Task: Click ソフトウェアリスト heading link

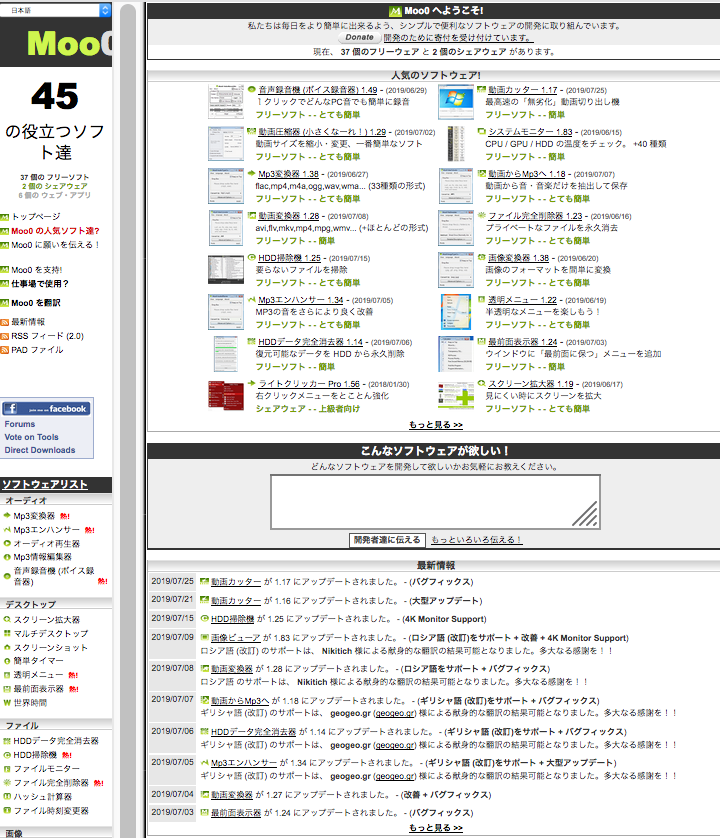Action: (44, 485)
